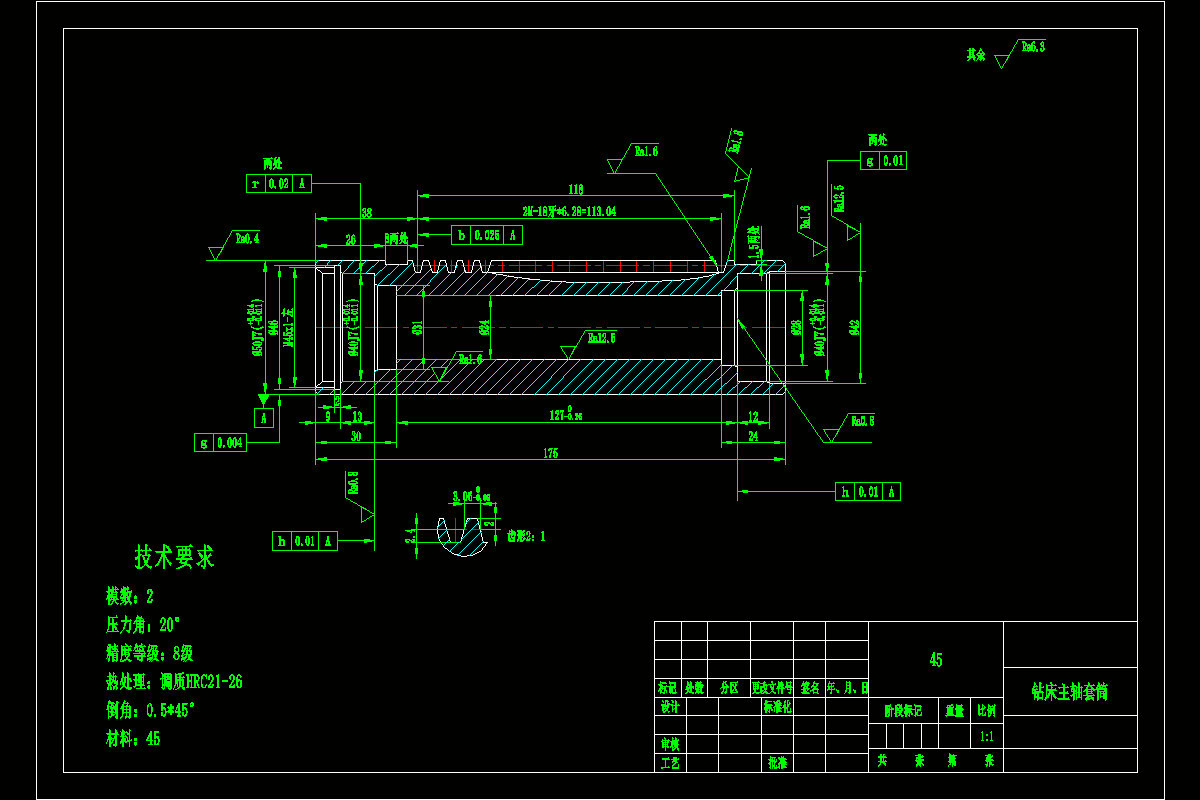Viewport: 1200px width, 800px height.
Task: Select the g 0.01 tolerance frame
Action: click(x=884, y=160)
